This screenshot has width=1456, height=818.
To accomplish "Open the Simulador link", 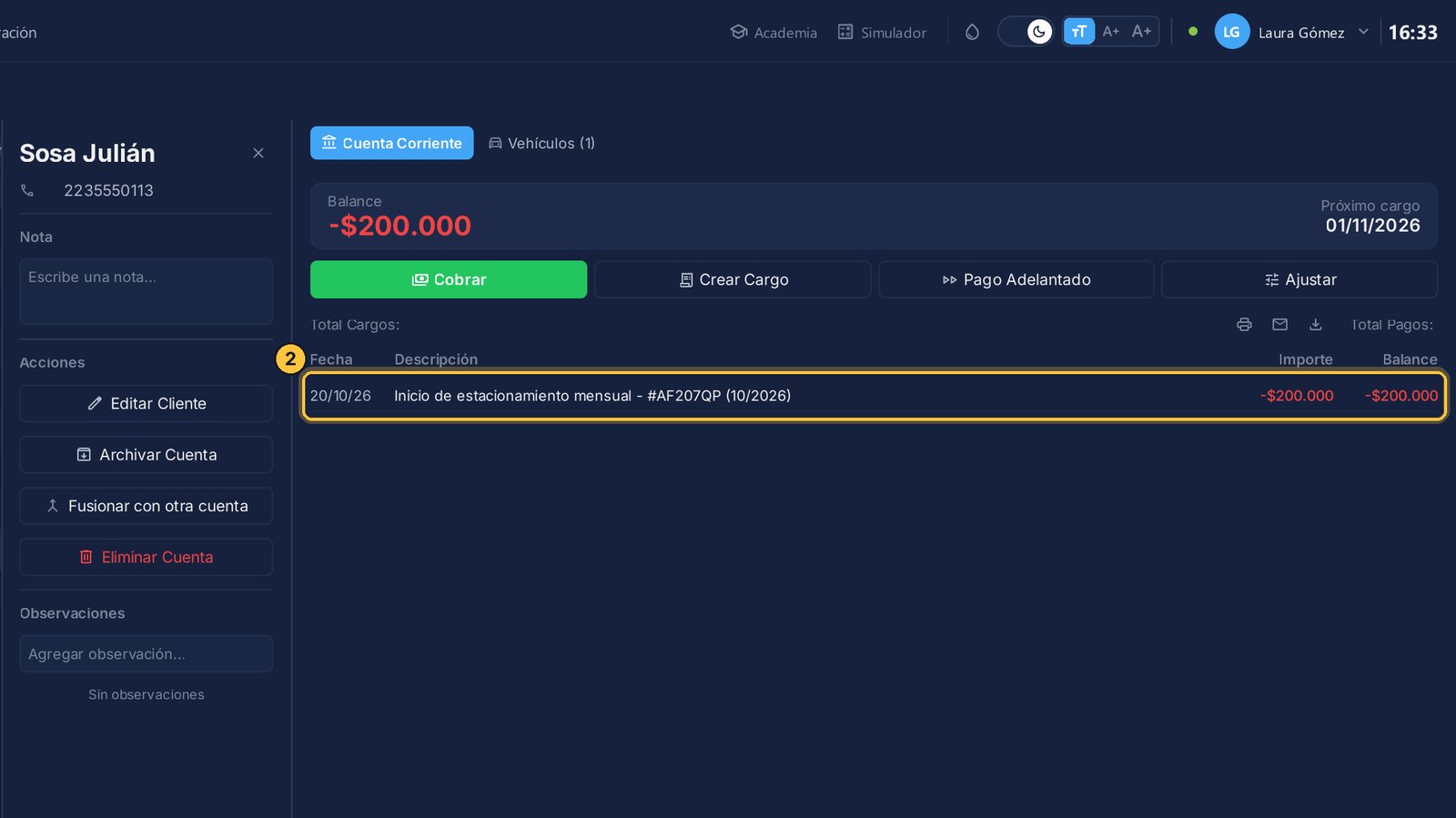I will point(882,33).
